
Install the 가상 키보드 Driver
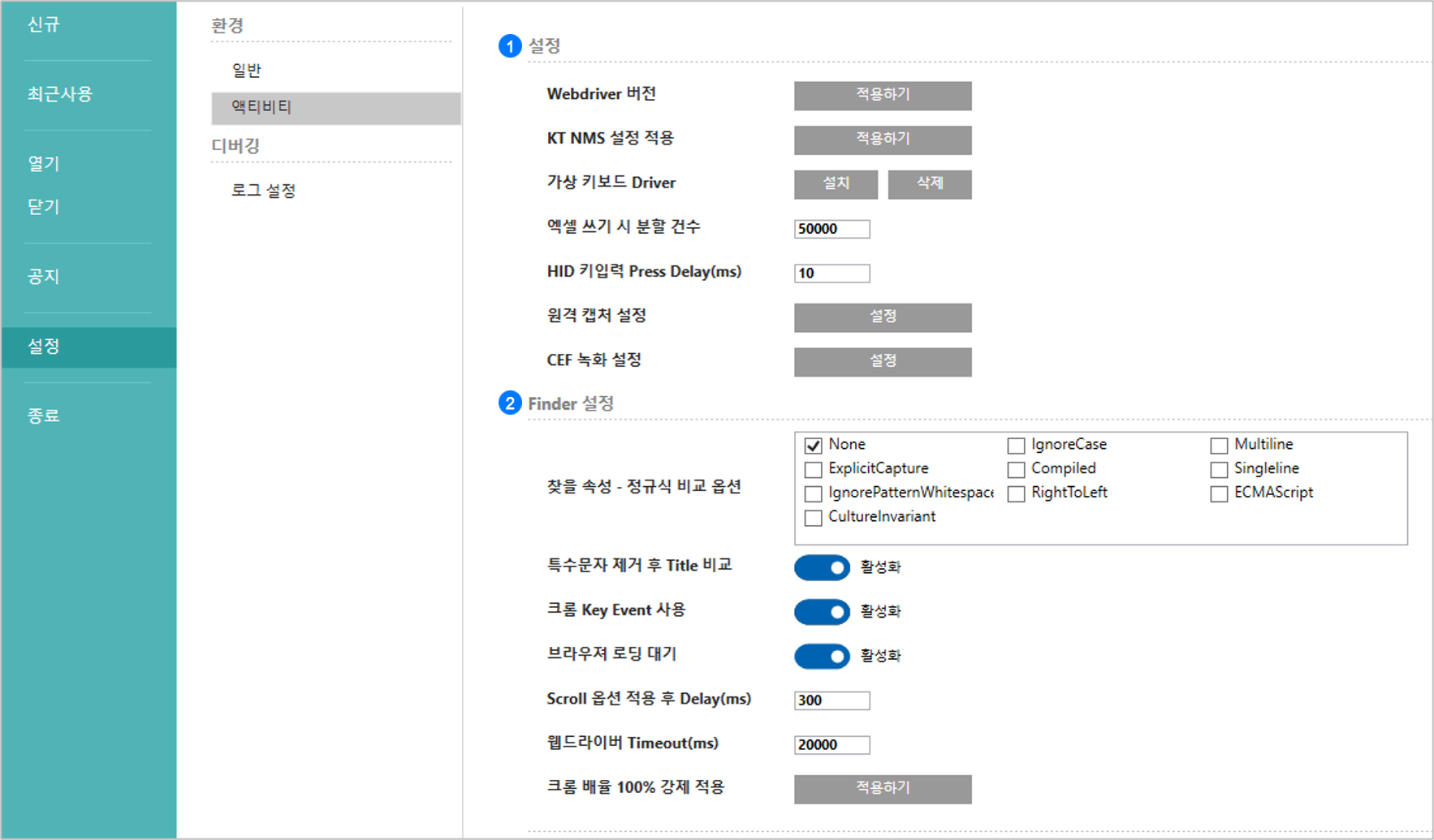[x=836, y=183]
